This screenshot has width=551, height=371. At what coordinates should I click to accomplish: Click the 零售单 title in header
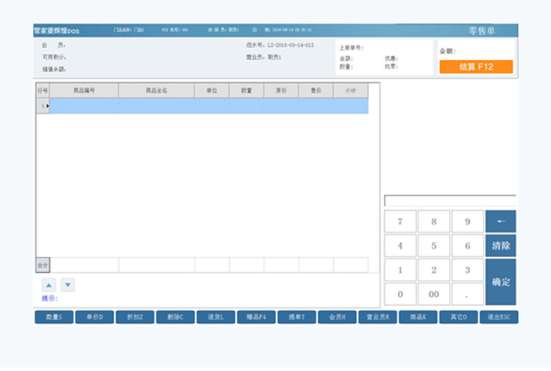pos(482,31)
